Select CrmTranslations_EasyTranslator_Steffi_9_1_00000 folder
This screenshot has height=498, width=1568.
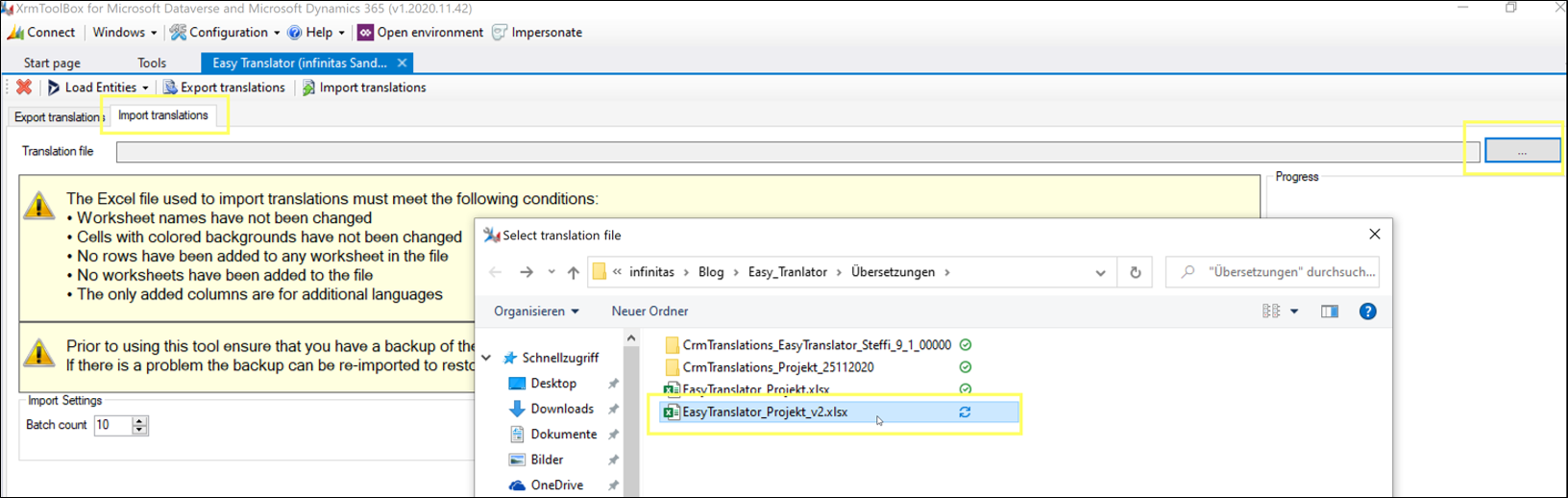point(817,345)
